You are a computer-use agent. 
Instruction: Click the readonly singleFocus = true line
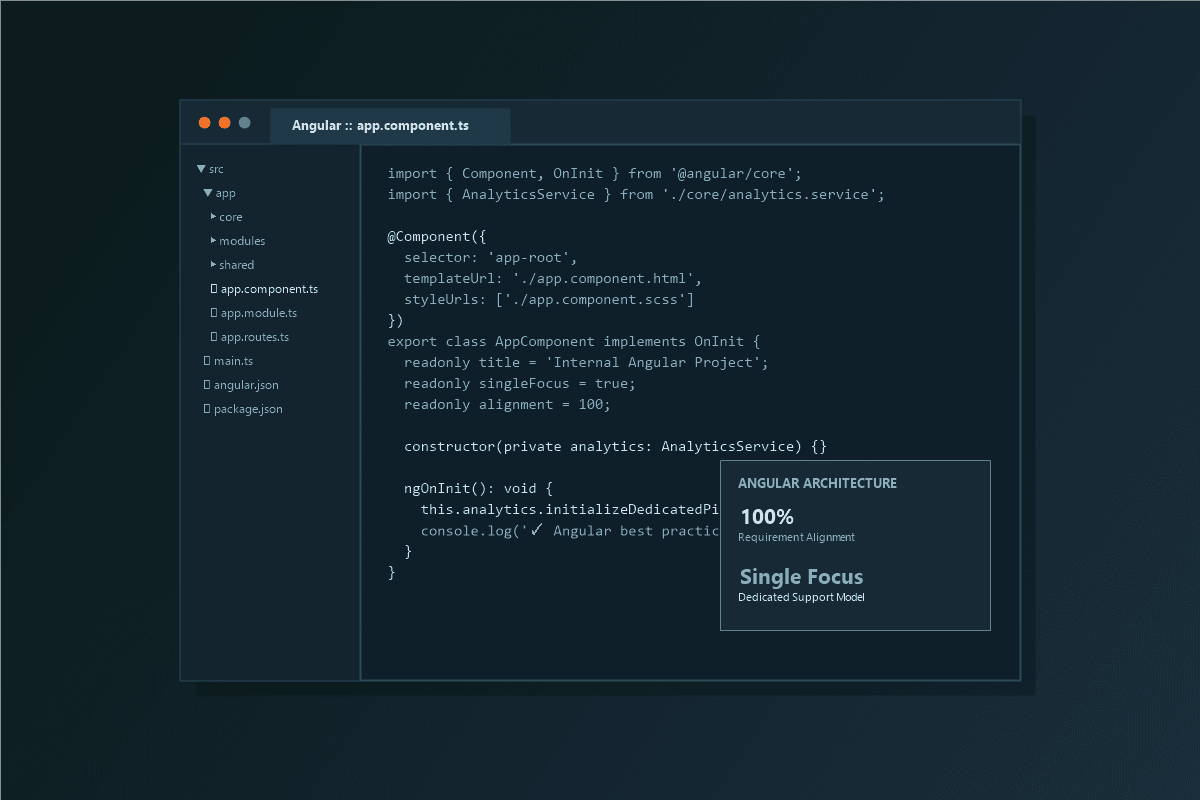[520, 383]
